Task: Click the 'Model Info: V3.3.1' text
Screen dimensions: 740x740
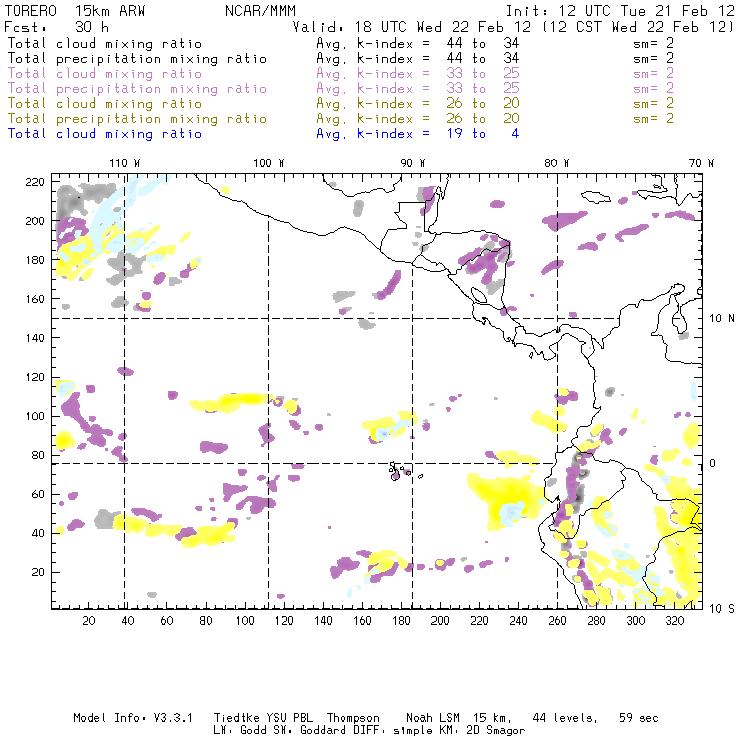Action: 133,718
